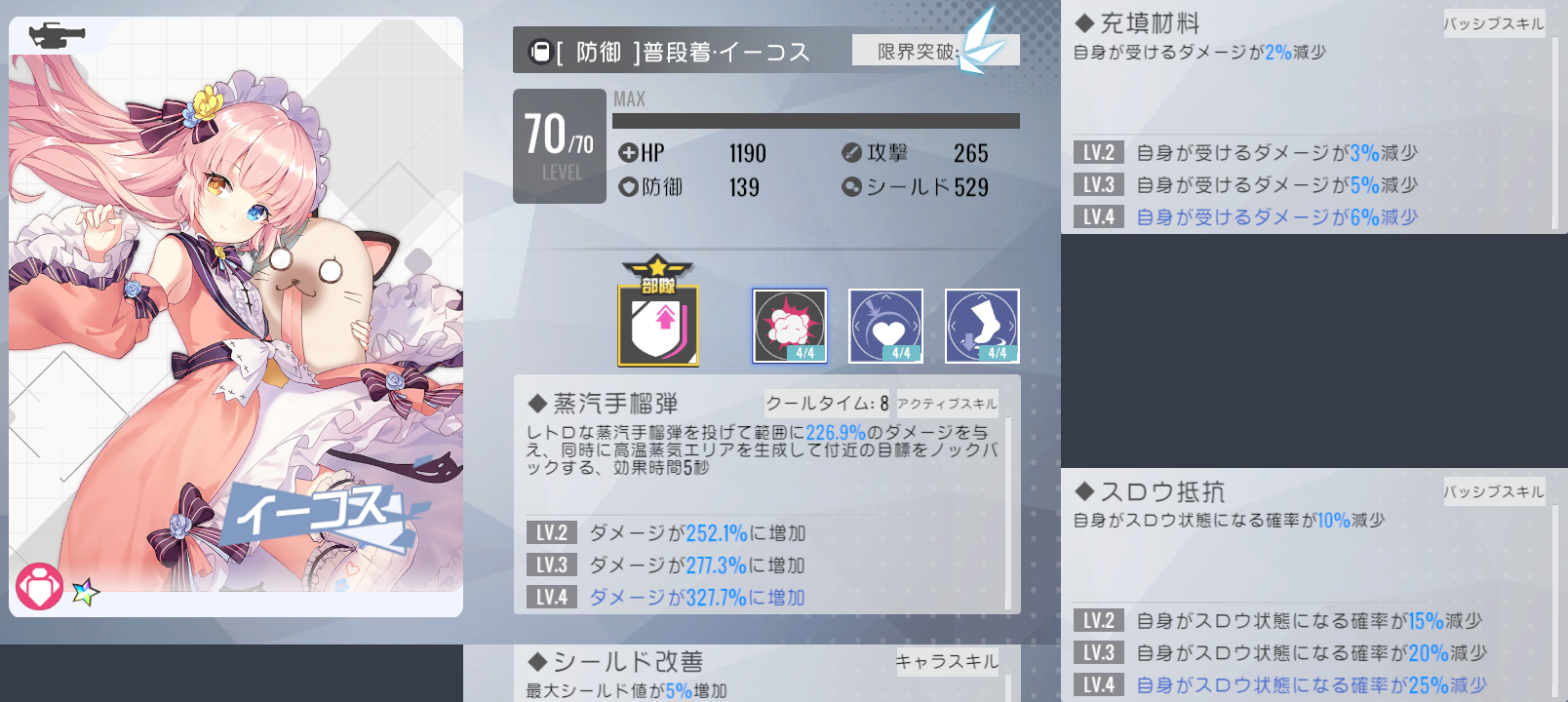Screen dimensions: 1568x702
Task: Click the パッシブスキル tag on 充填材料
Action: pos(1494,23)
